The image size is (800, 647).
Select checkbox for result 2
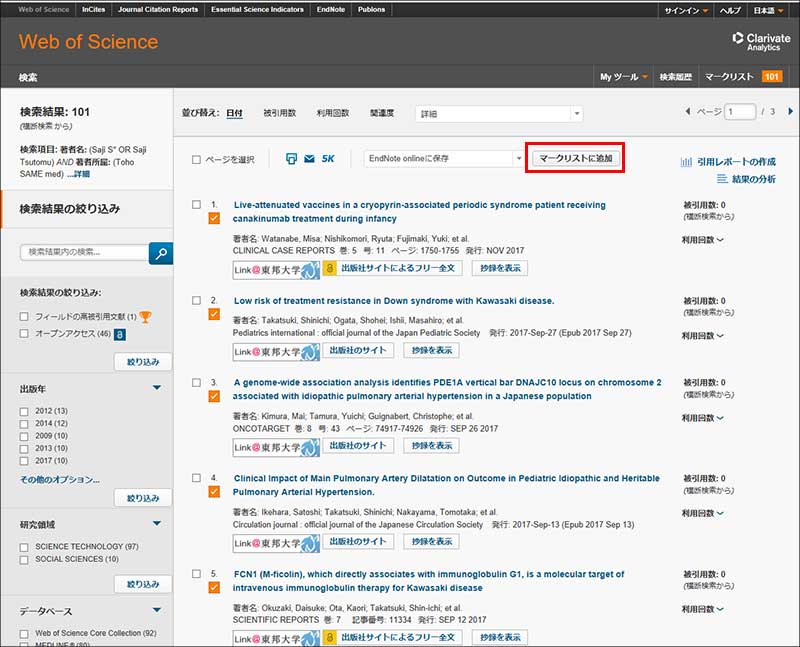(196, 301)
